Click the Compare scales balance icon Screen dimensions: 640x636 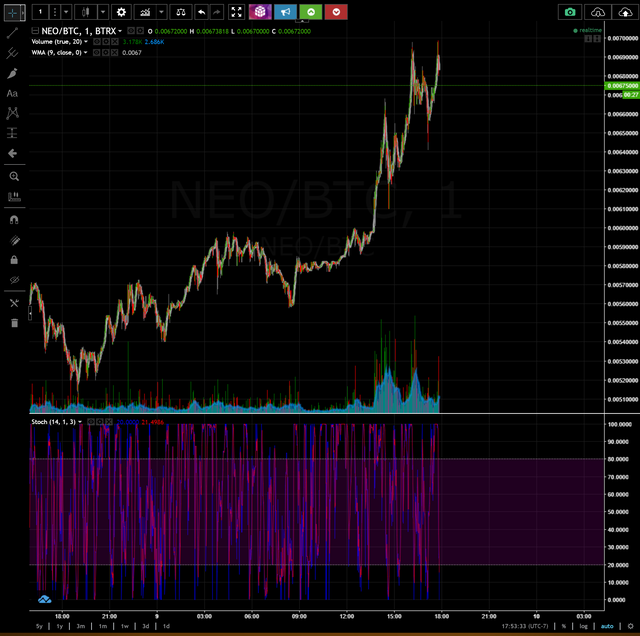pyautogui.click(x=180, y=12)
